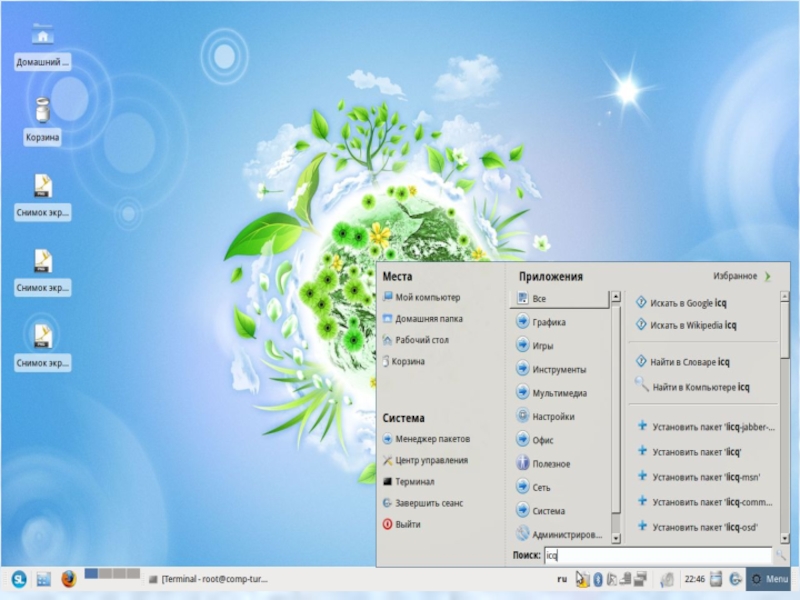Click the Центр управления tools icon
This screenshot has width=800, height=600.
[x=387, y=460]
